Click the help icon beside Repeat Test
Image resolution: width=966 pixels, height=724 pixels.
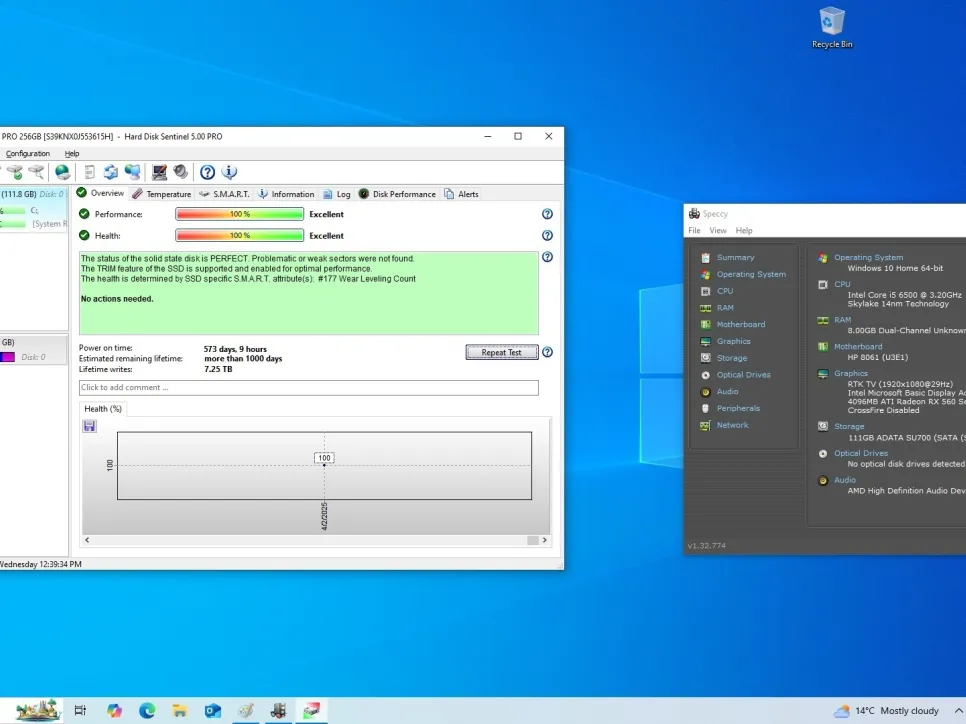click(x=547, y=352)
